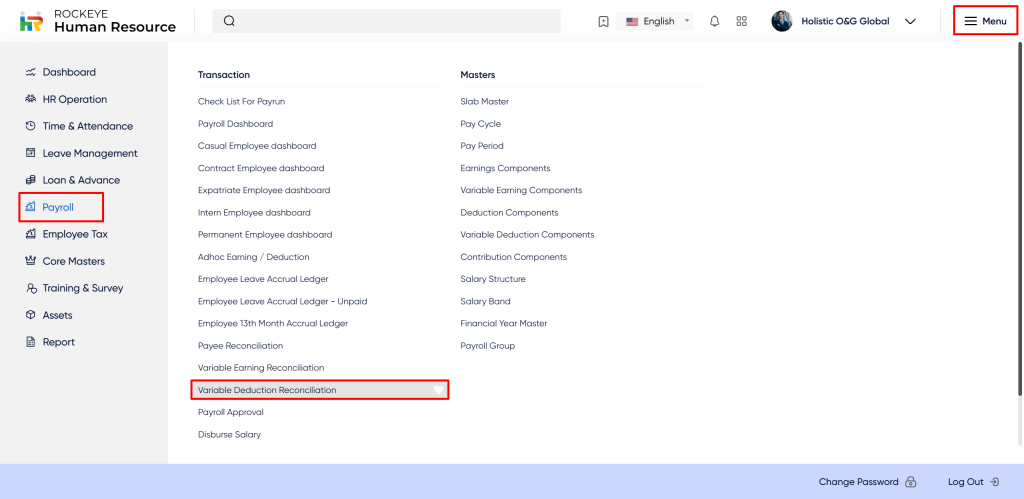The image size is (1024, 499).
Task: Open the hamburger Menu button
Action: (985, 21)
